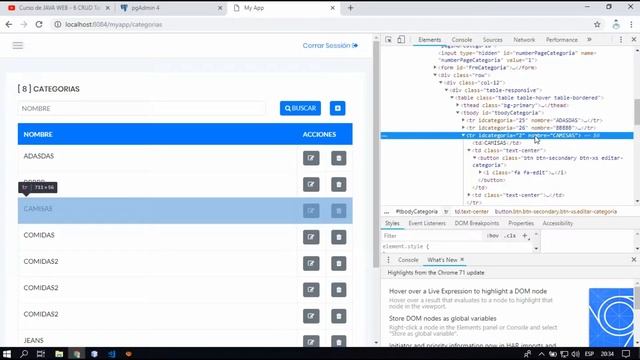This screenshot has width=640, height=360.
Task: Delete the CAMISAS category
Action: (338, 211)
